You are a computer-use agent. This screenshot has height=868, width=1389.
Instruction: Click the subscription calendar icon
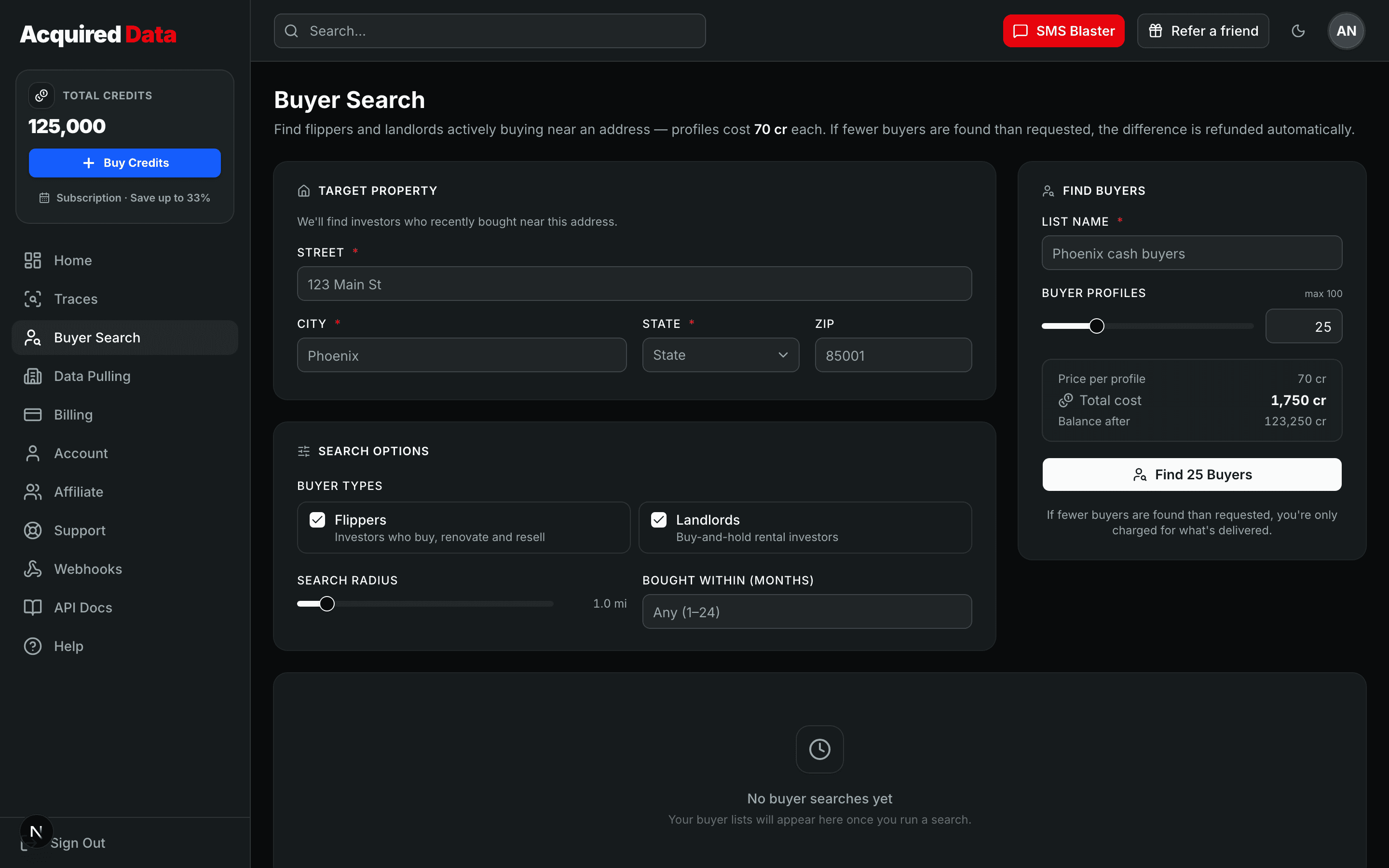point(44,198)
